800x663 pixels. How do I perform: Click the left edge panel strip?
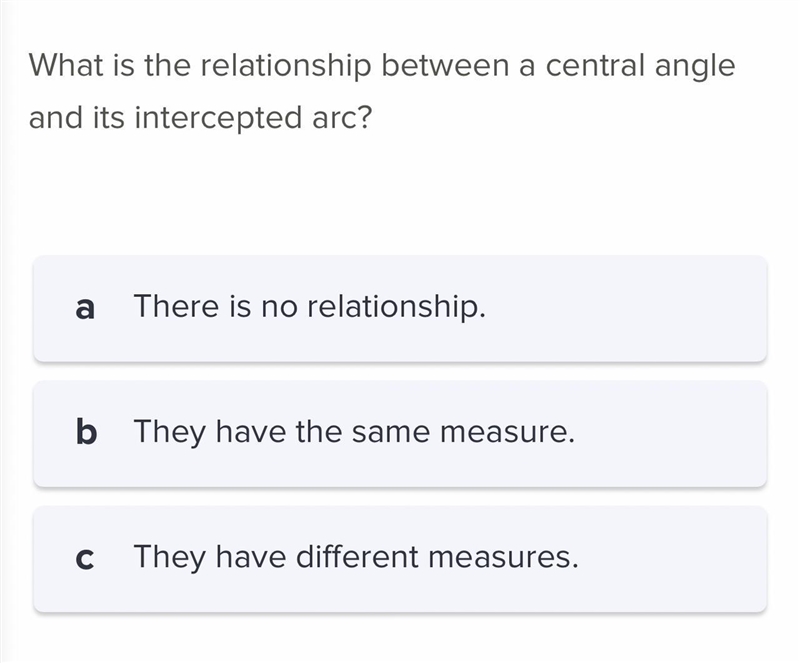click(x=5, y=332)
